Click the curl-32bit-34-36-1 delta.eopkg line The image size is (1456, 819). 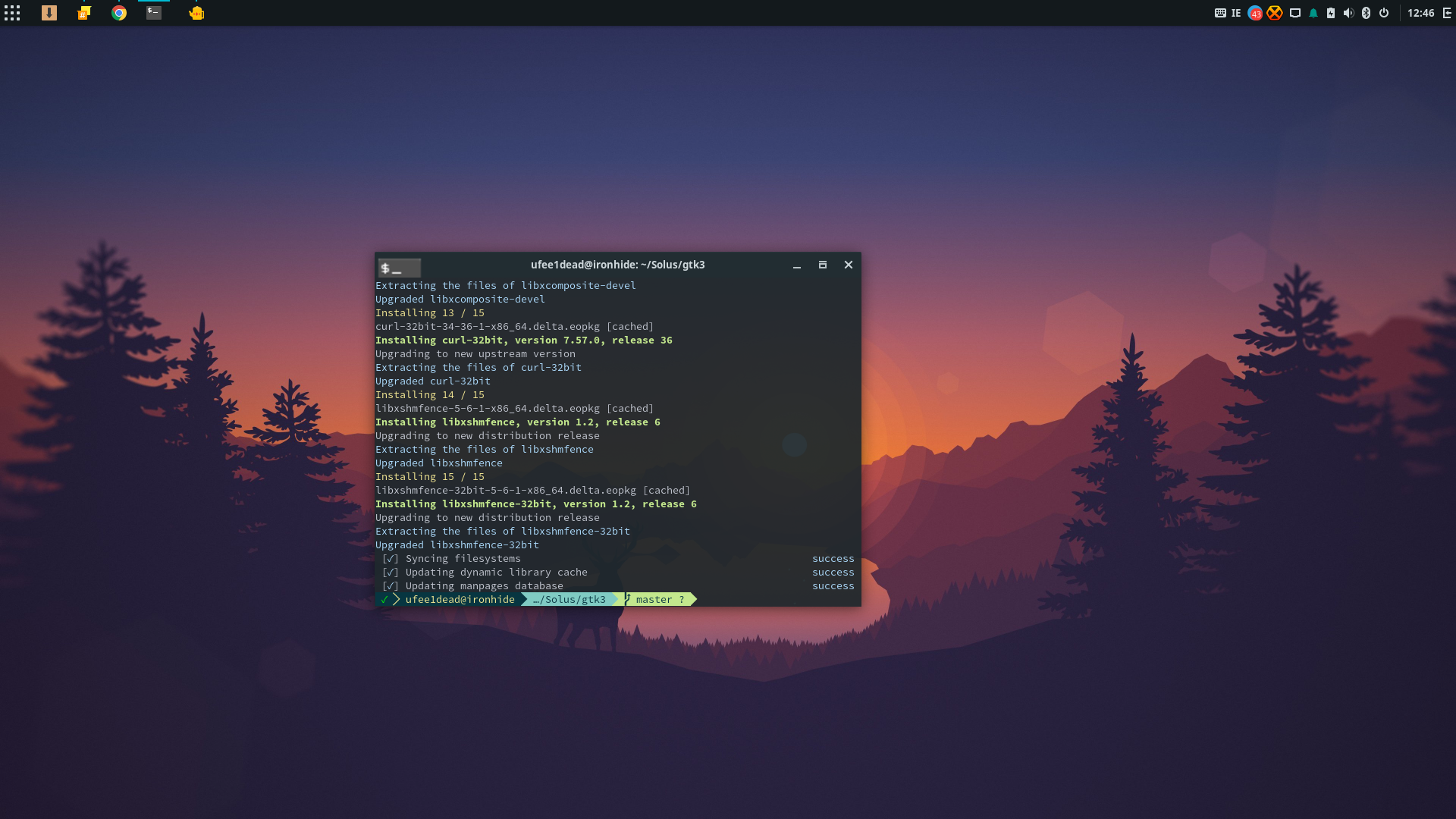[514, 326]
